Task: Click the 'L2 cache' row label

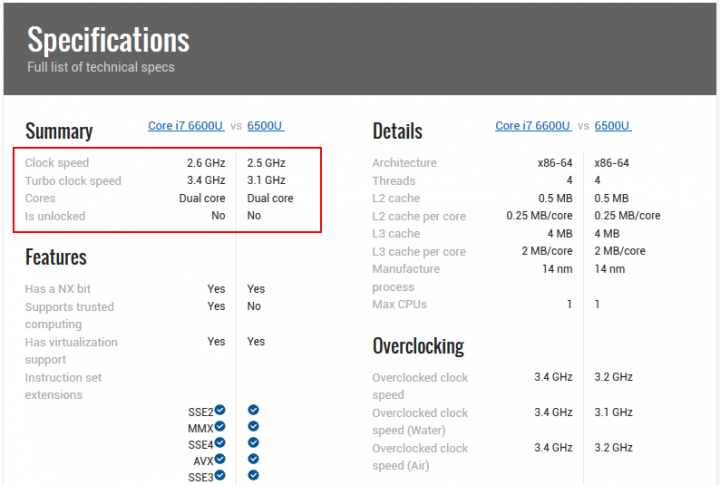Action: [x=396, y=198]
